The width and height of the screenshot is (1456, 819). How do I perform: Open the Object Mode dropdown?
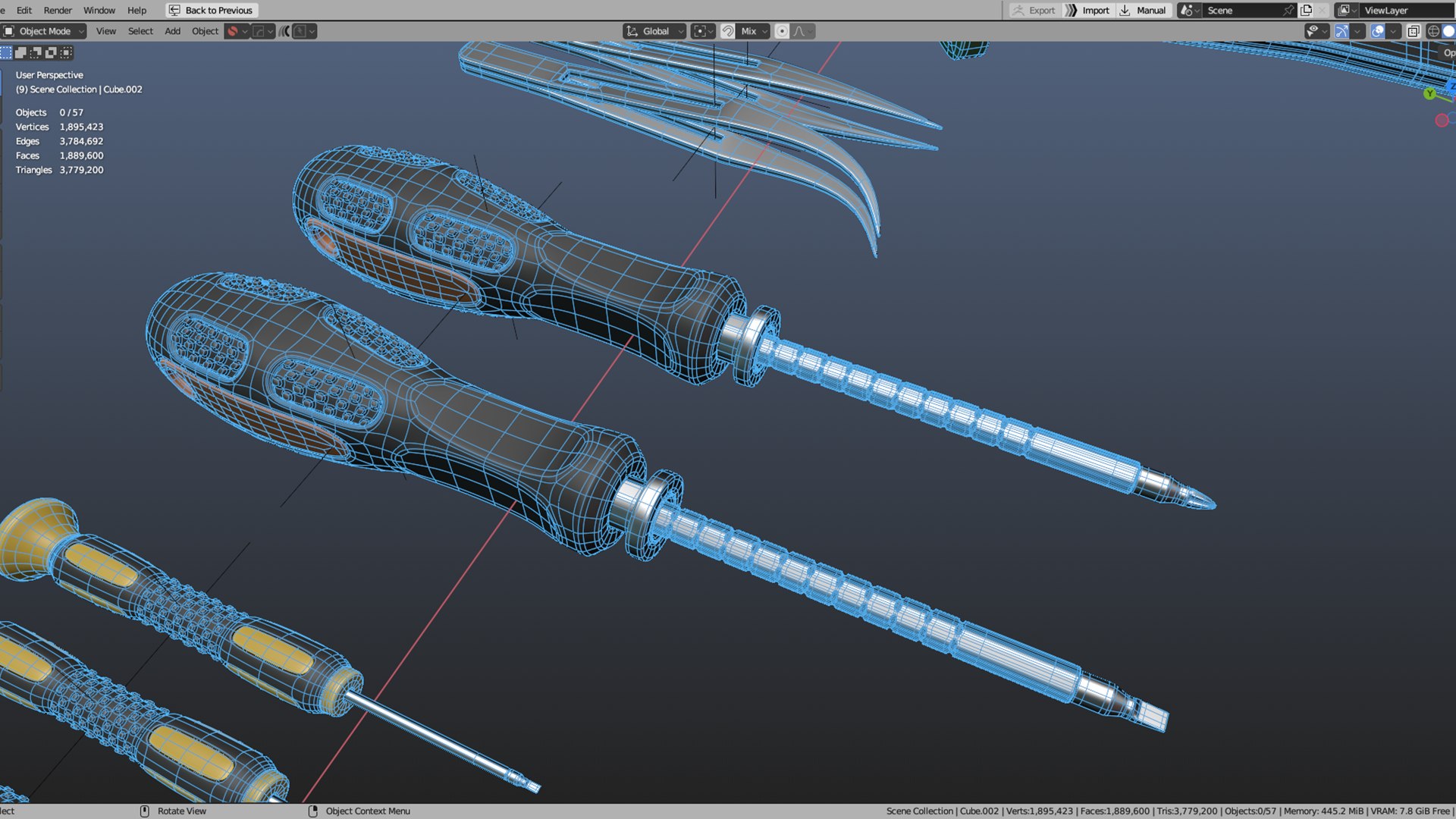pyautogui.click(x=44, y=31)
